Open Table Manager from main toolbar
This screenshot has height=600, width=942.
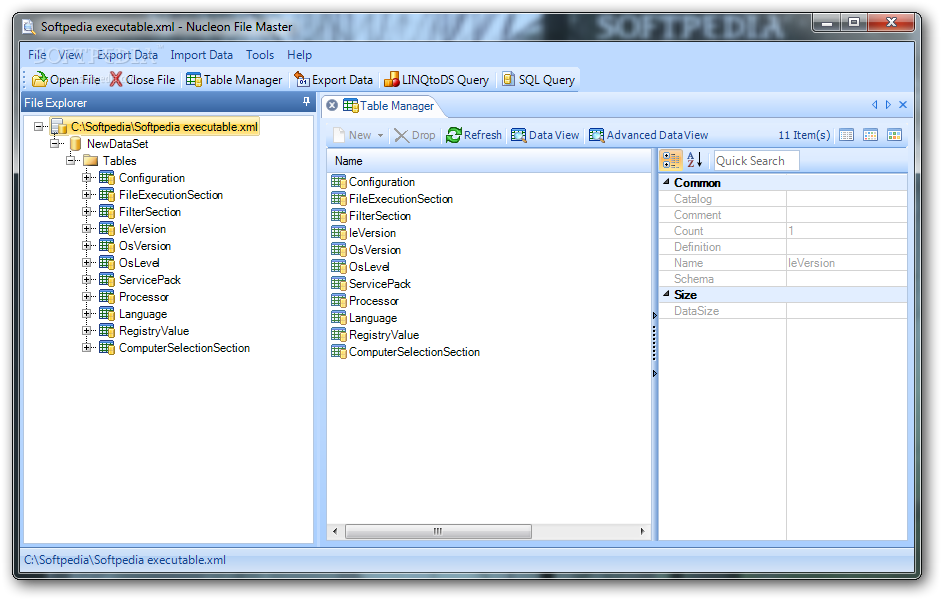[x=234, y=79]
